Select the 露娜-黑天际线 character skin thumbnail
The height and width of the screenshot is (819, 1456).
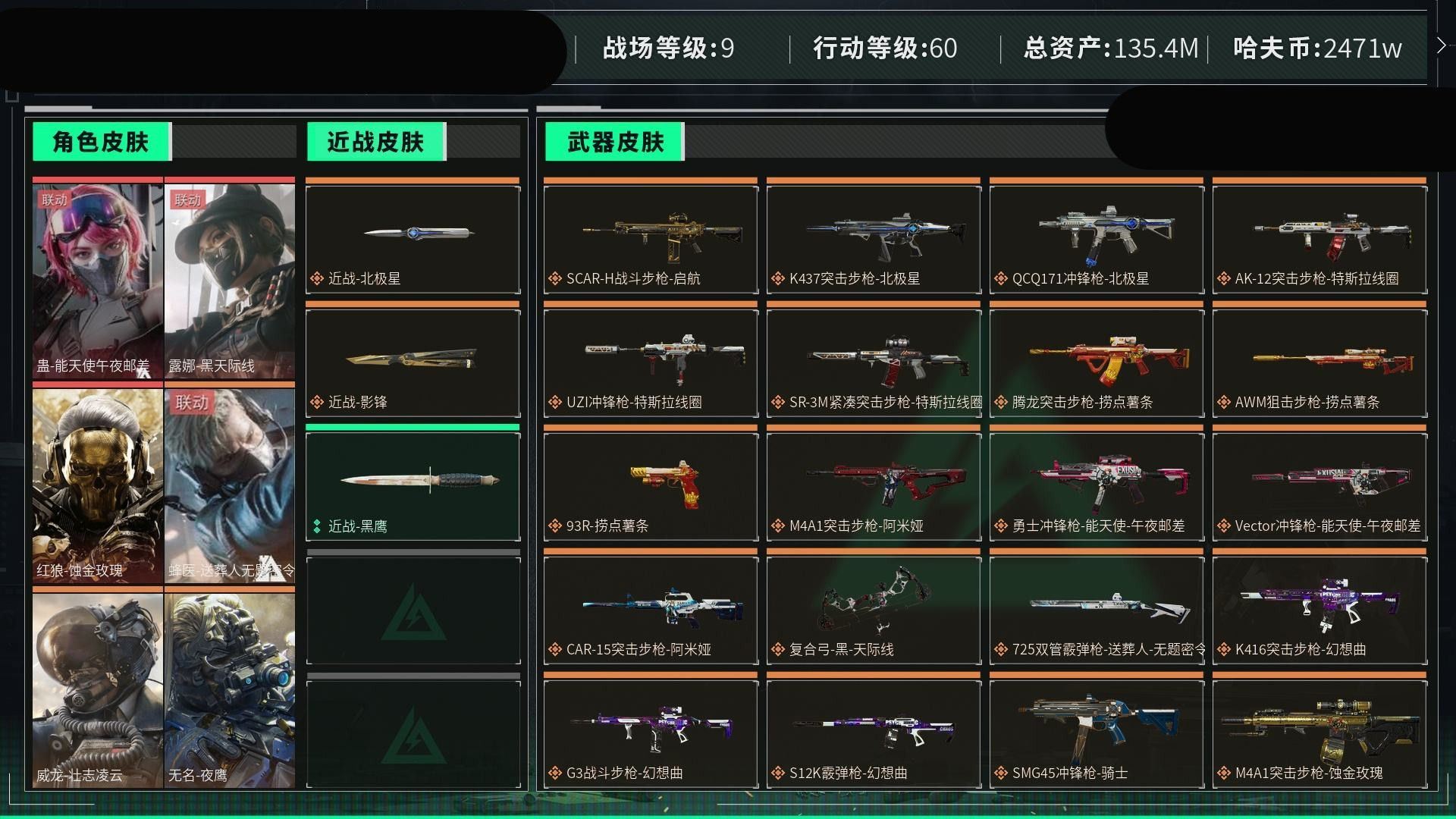(230, 281)
